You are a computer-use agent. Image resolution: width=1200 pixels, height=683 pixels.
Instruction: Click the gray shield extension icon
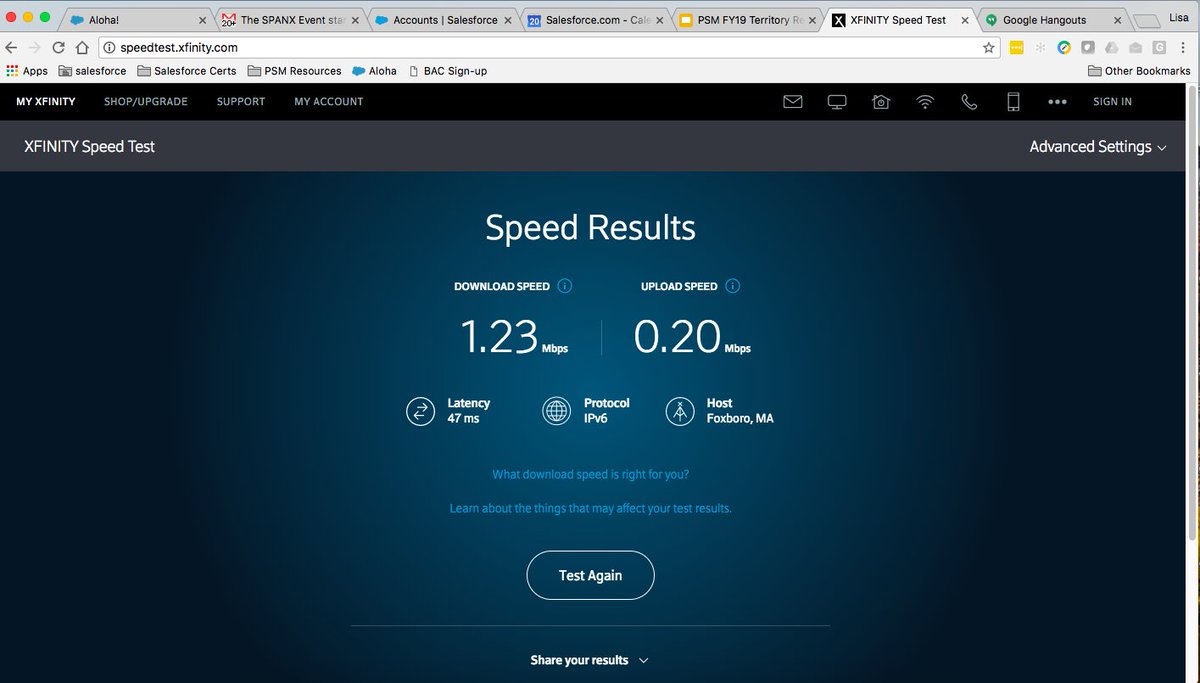coord(1088,47)
